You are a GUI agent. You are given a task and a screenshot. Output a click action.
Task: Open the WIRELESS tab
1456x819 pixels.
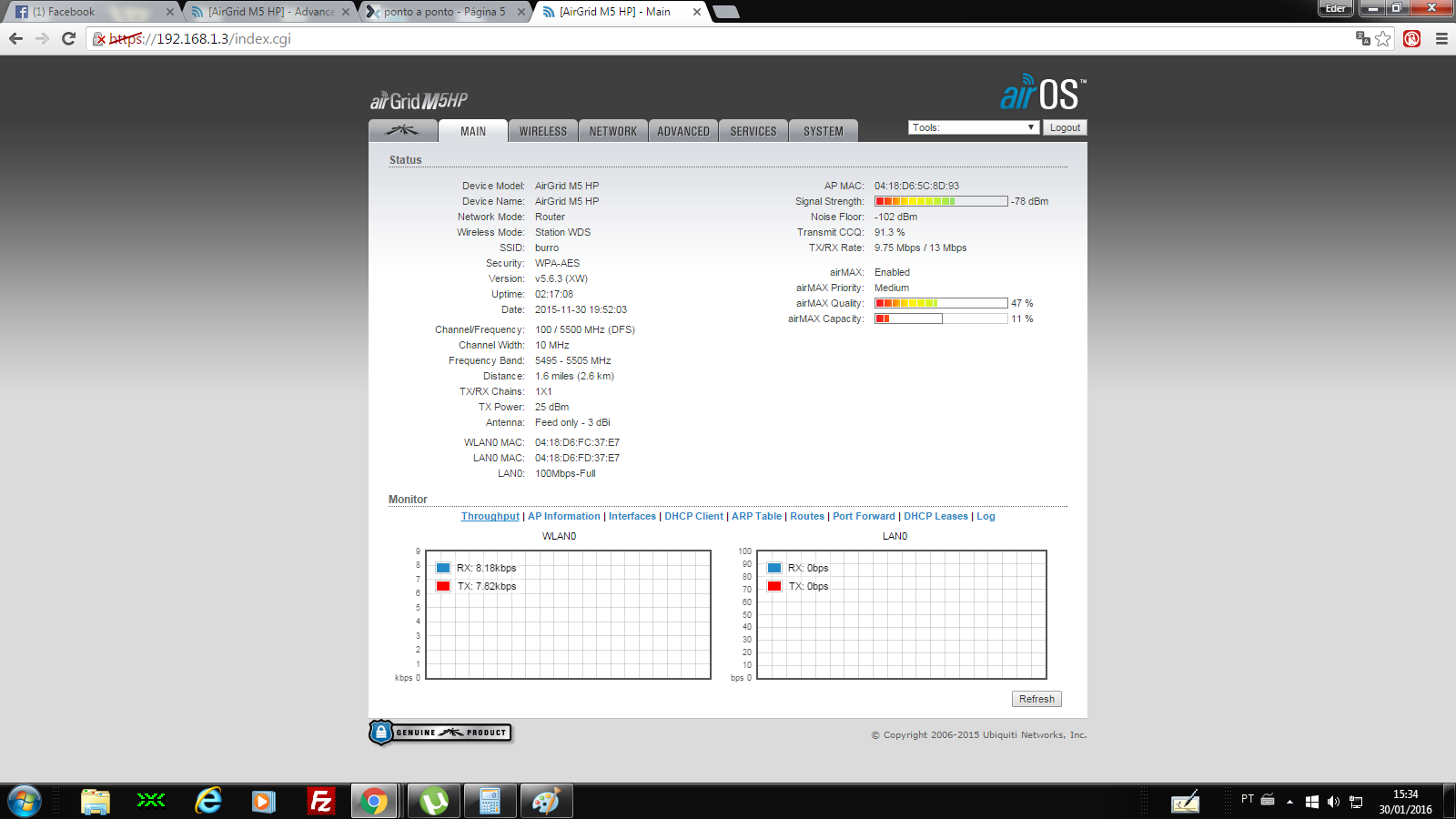(x=543, y=131)
